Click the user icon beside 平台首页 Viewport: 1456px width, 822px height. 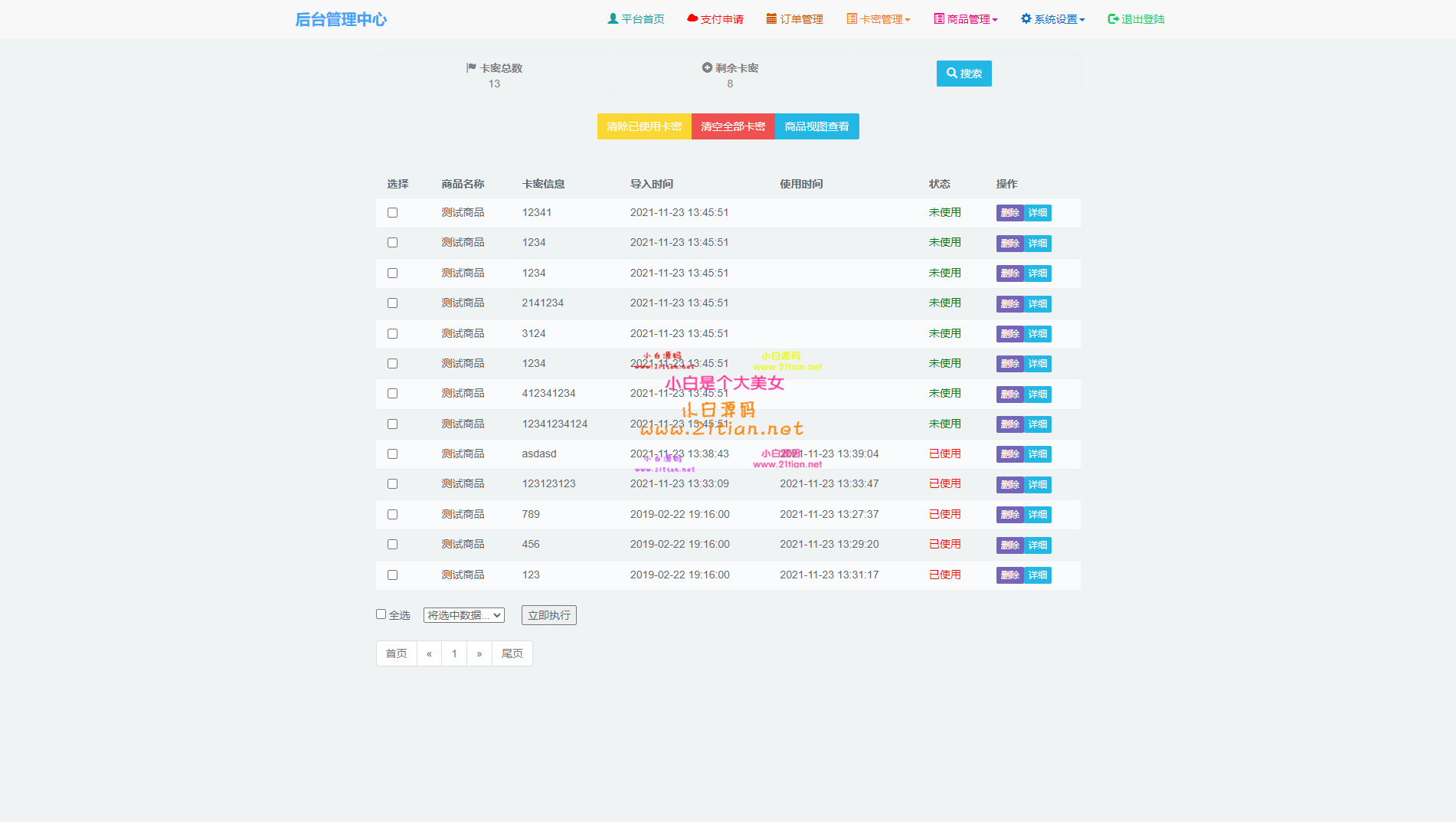(613, 18)
